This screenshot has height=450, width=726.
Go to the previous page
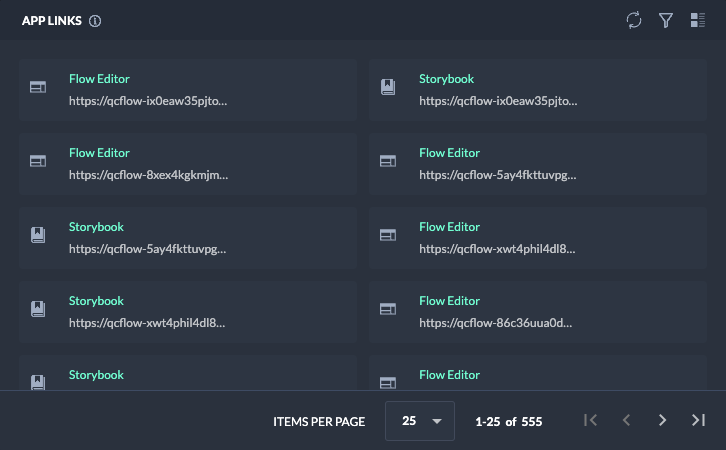pyautogui.click(x=626, y=421)
